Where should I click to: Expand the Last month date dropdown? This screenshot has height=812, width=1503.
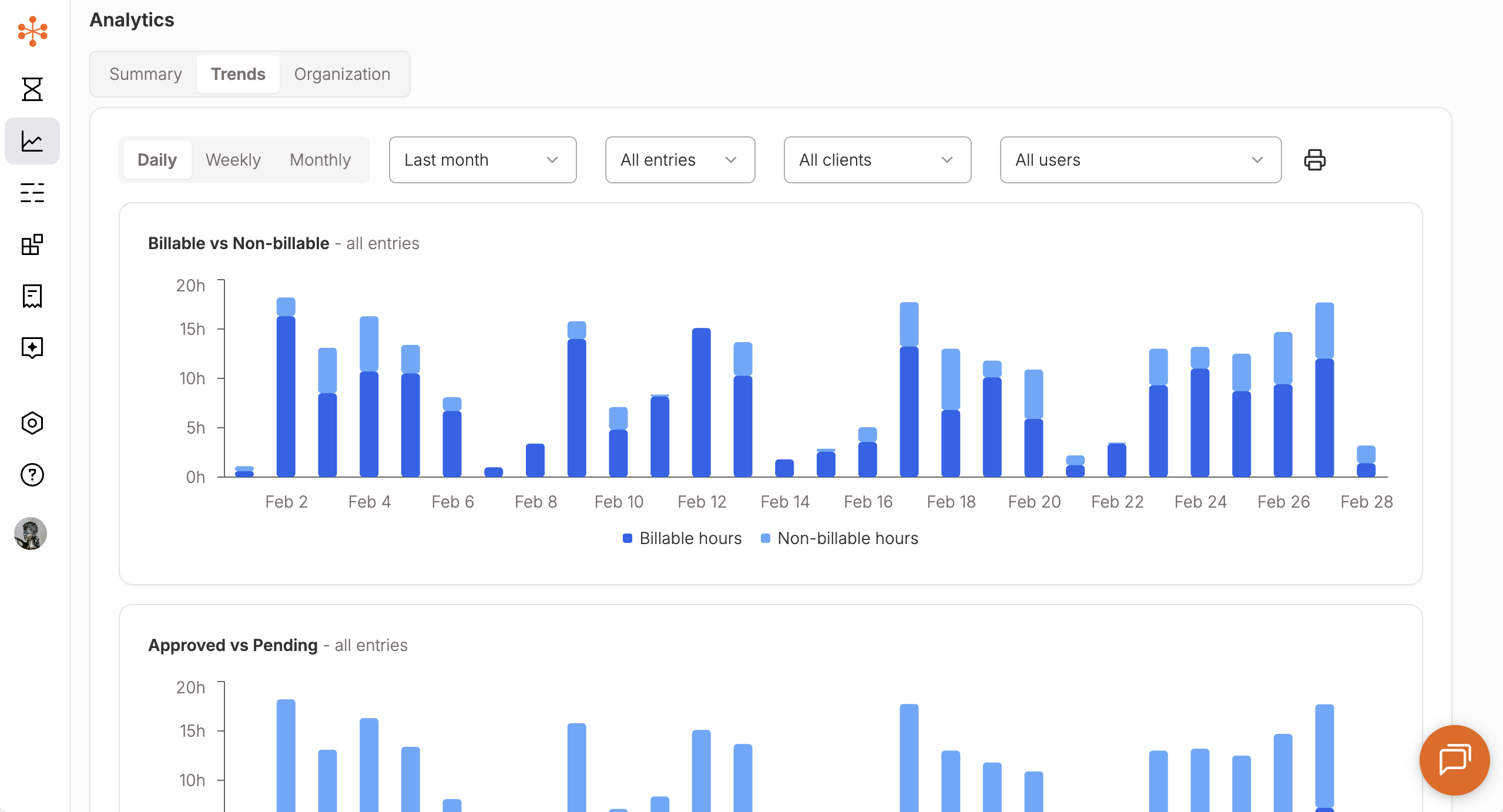coord(482,160)
